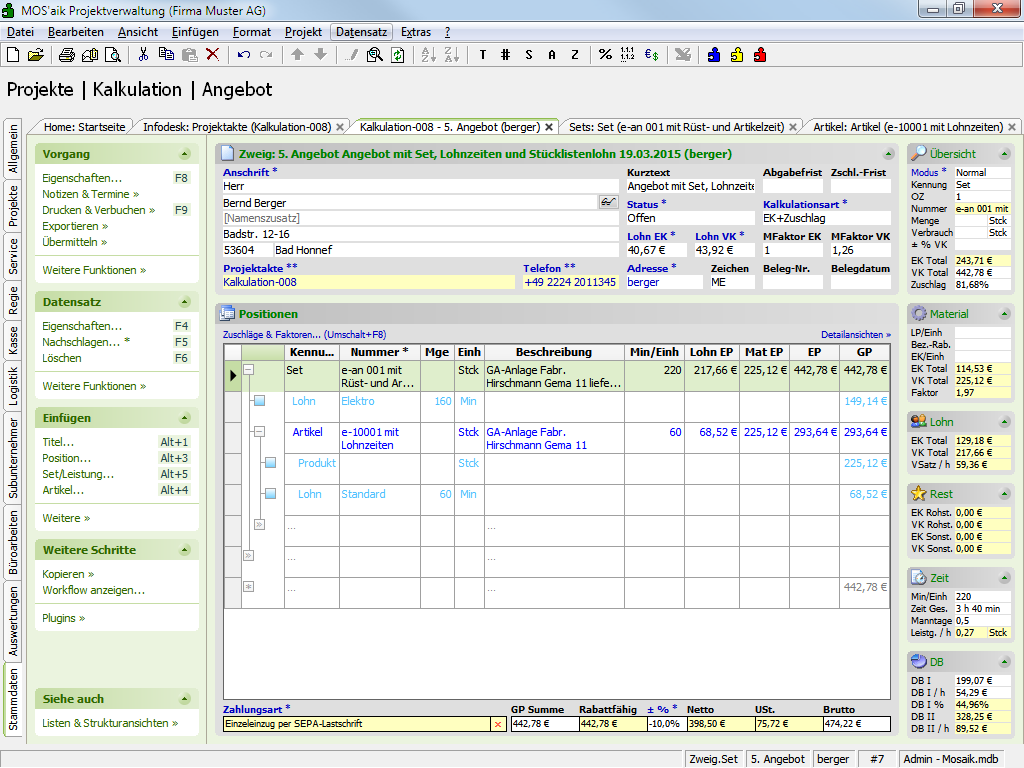Screen dimensions: 1024x768
Task: Open the Extras menu
Action: coord(416,32)
